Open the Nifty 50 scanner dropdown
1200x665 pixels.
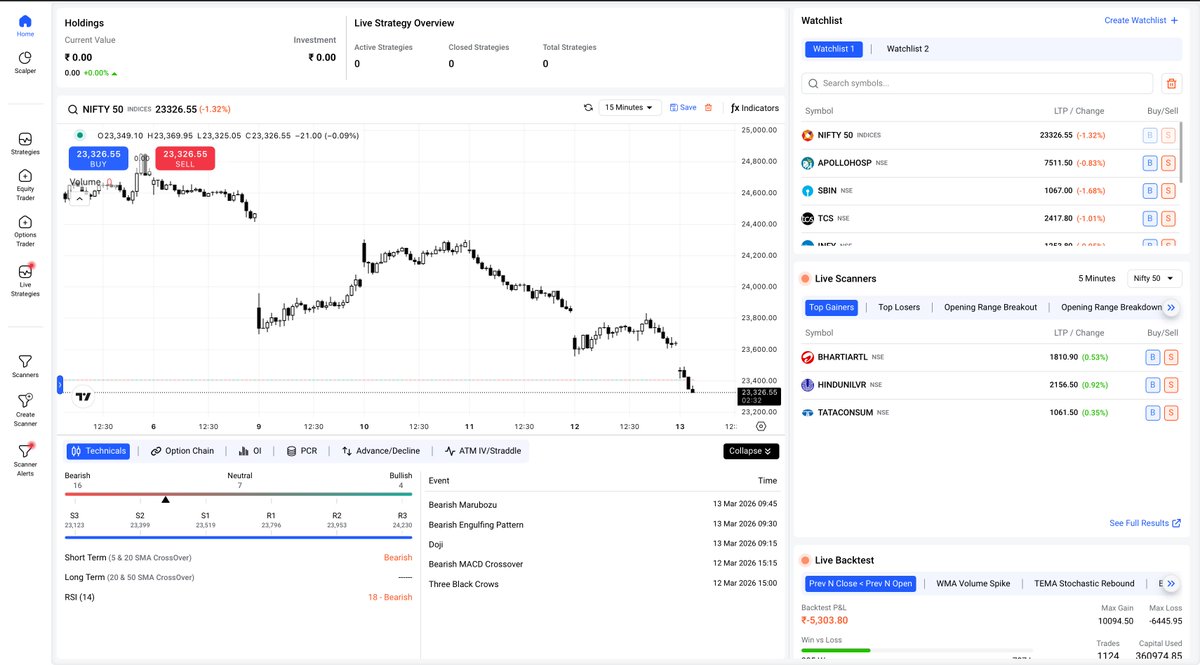(1154, 278)
